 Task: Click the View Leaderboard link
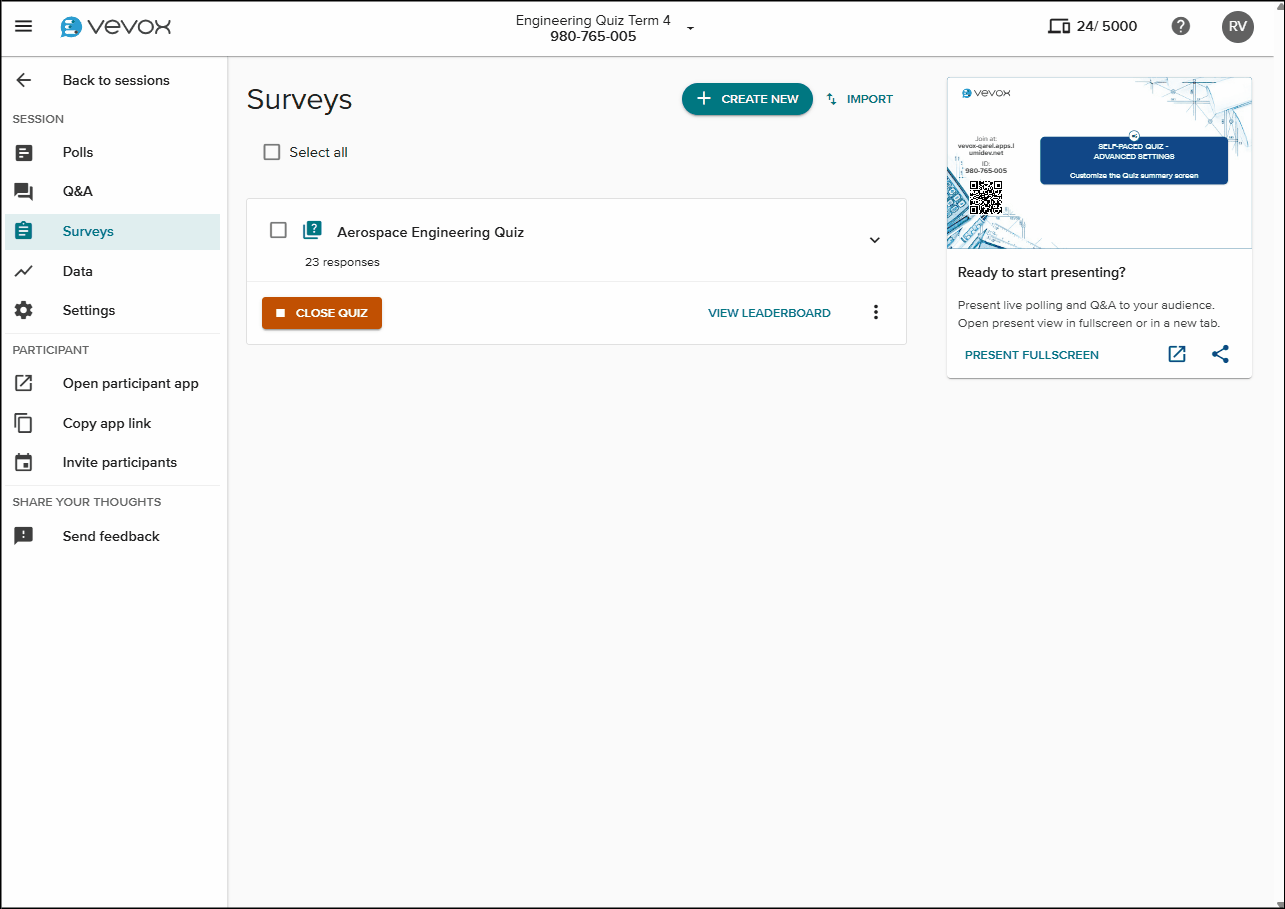tap(769, 312)
